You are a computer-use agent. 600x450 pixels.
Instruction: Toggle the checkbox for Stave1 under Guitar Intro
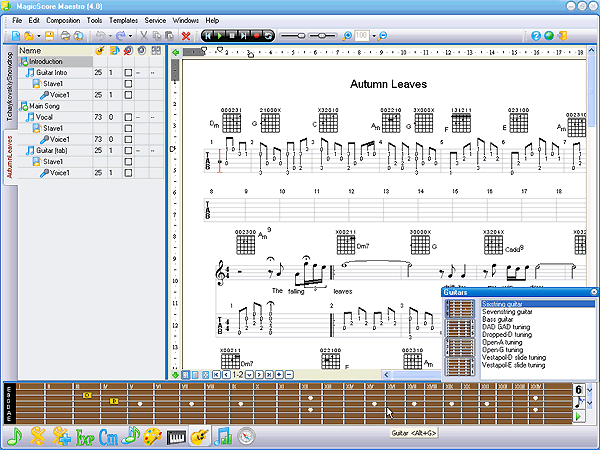click(x=128, y=83)
